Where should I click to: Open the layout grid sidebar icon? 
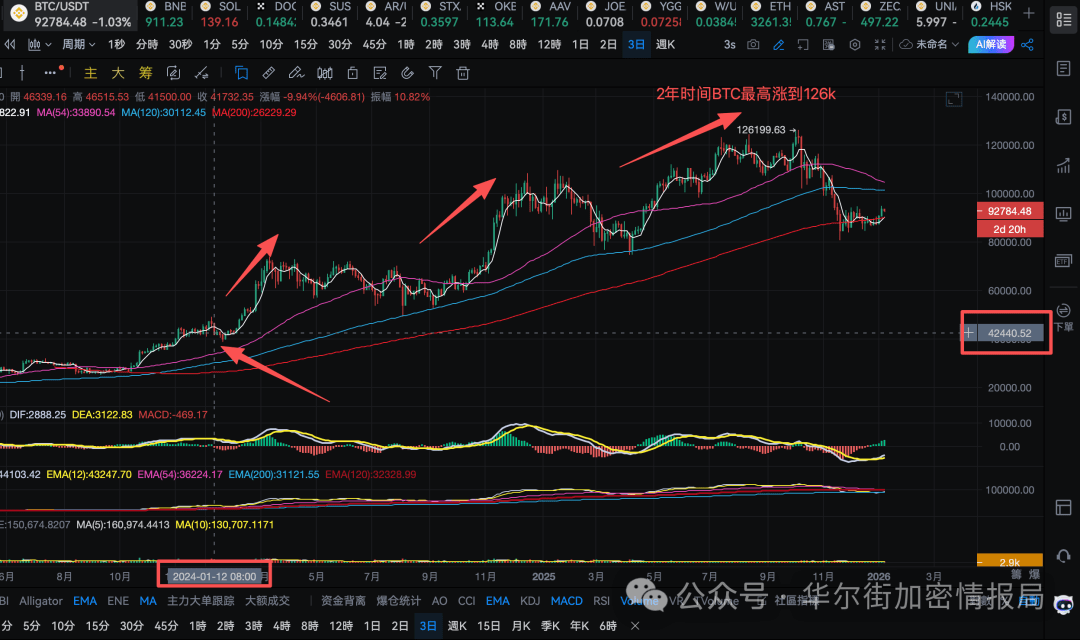pos(1063,508)
